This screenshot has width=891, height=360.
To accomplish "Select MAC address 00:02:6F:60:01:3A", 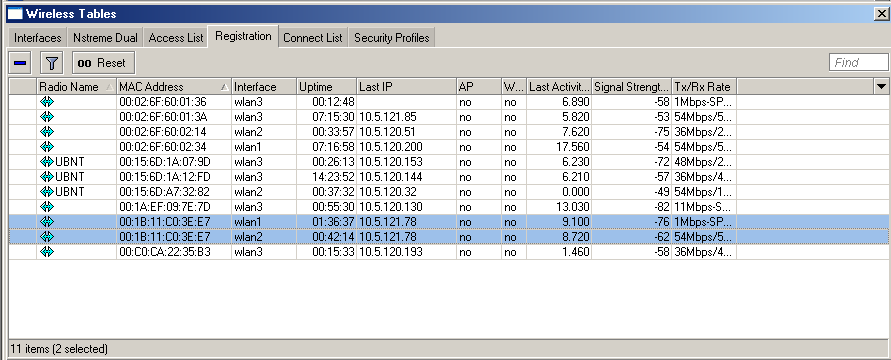I will [163, 117].
